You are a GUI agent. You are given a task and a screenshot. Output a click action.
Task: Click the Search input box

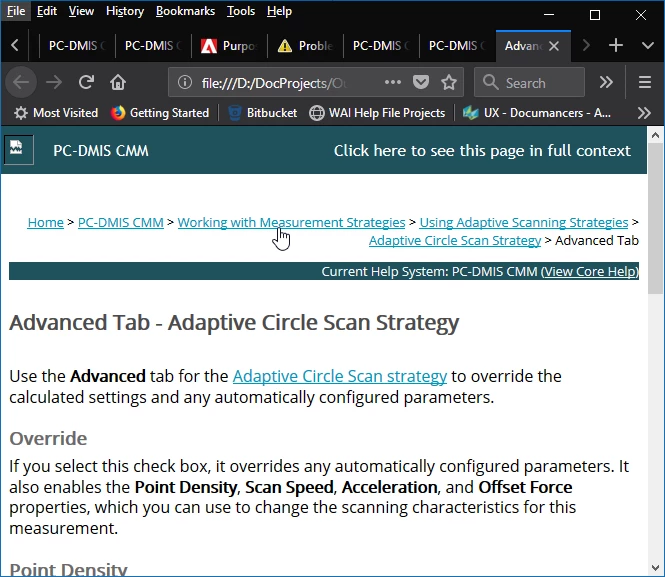point(529,82)
